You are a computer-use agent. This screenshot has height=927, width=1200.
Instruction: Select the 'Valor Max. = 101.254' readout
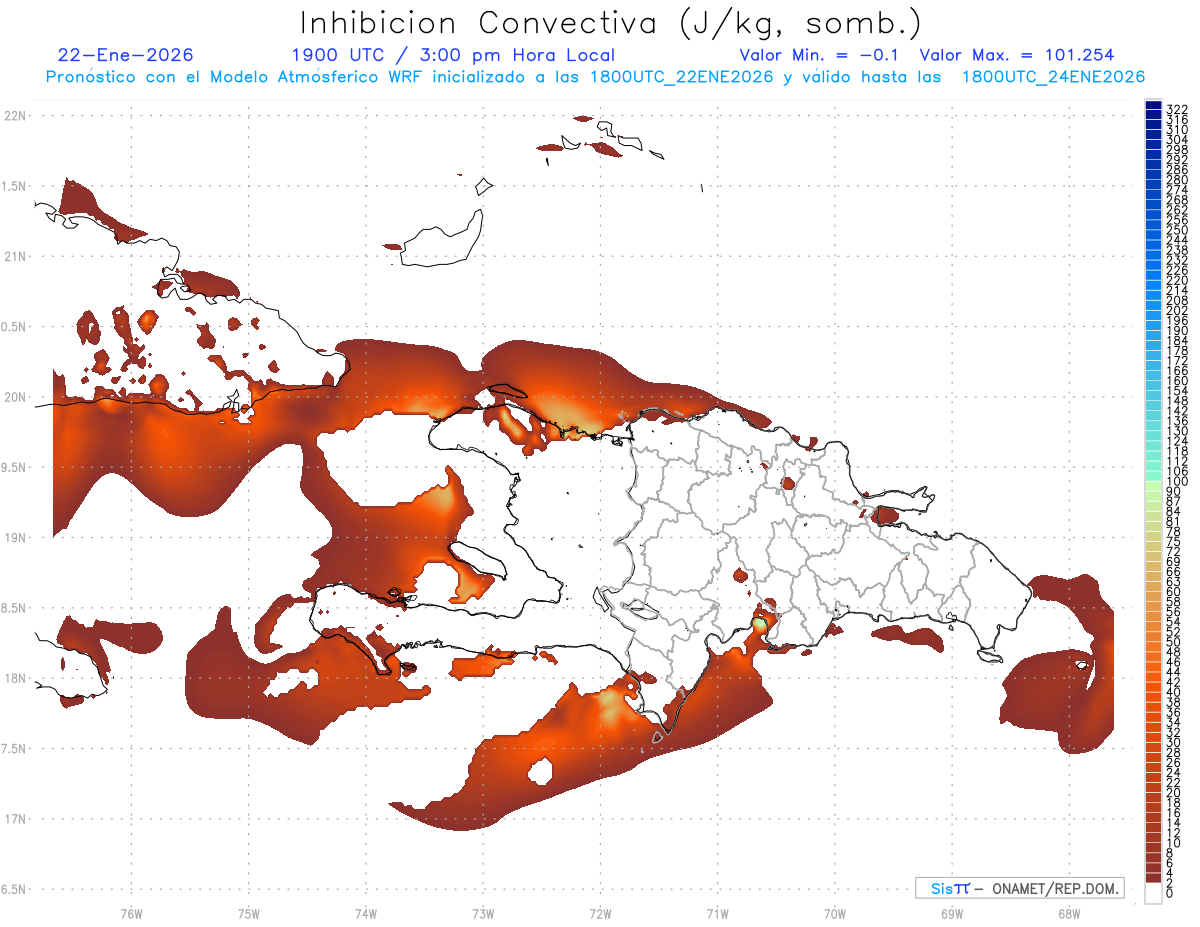[x=1017, y=55]
